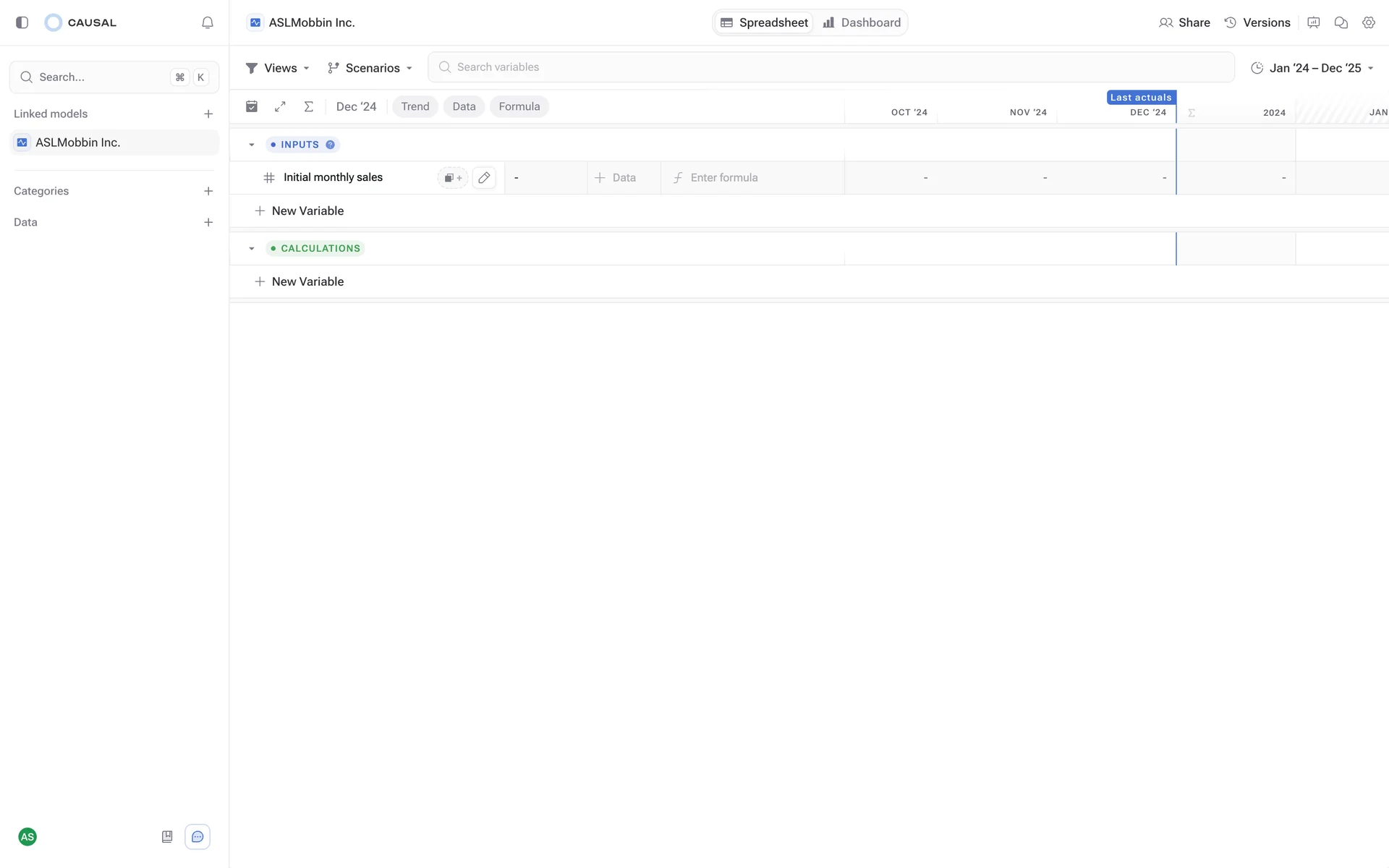Switch to the Dashboard tab

pos(862,22)
